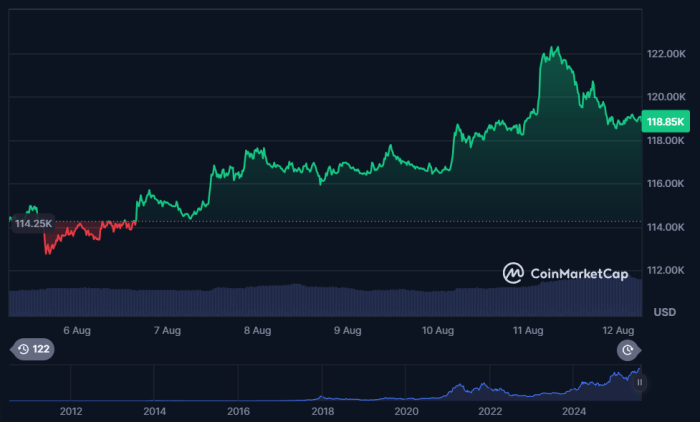Click the clock icon in the 122 badge
The height and width of the screenshot is (422, 700).
22,350
